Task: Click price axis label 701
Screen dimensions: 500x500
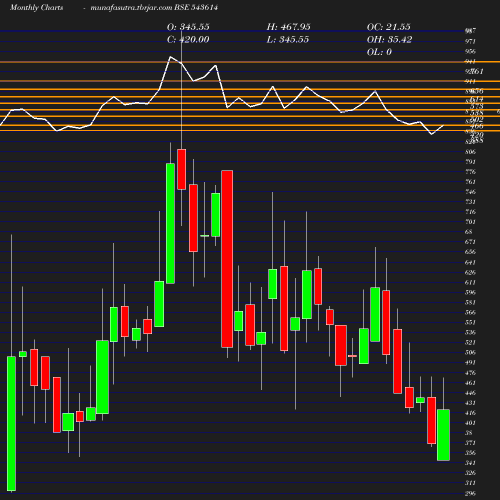Action: [470, 222]
